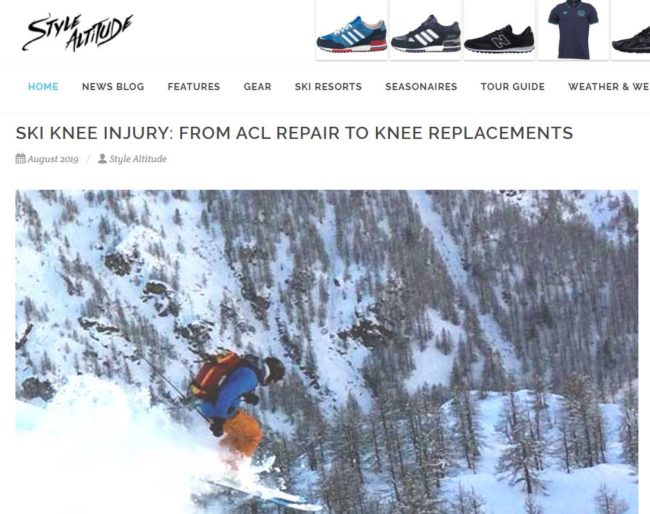Select SEASONAIRES in the navigation
The width and height of the screenshot is (650, 514).
[x=421, y=87]
